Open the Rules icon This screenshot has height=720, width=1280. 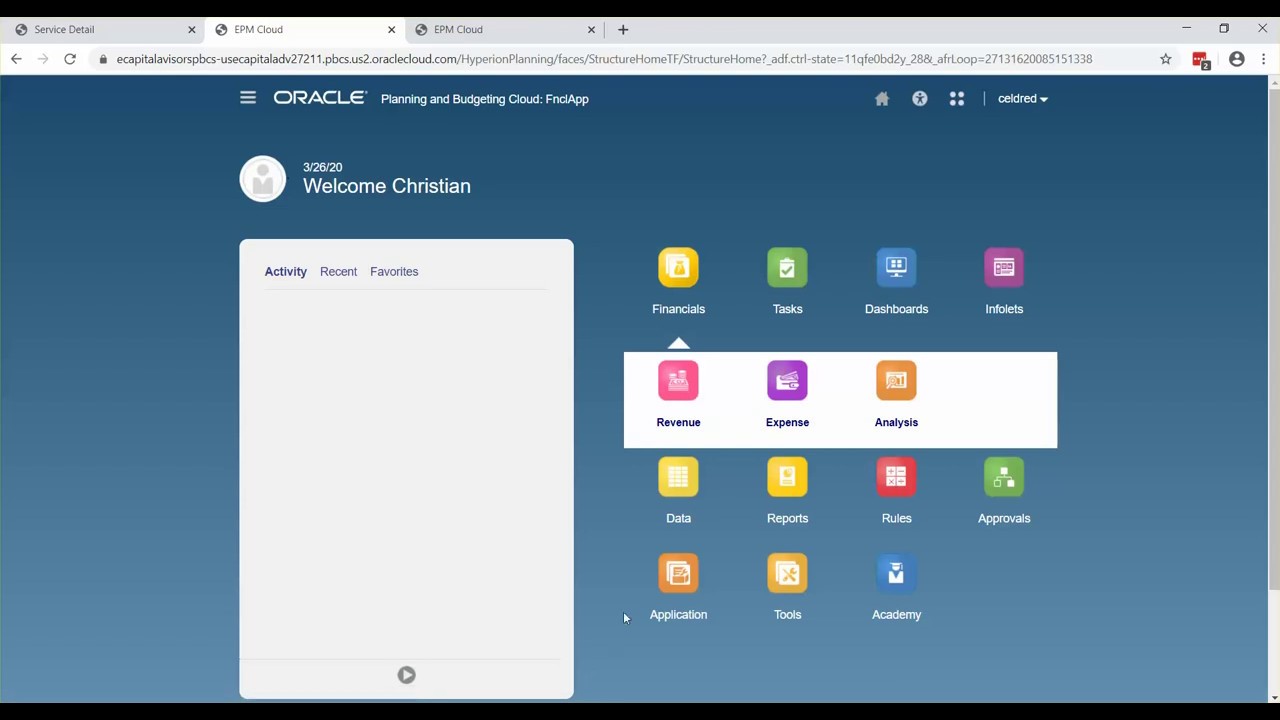tap(896, 477)
